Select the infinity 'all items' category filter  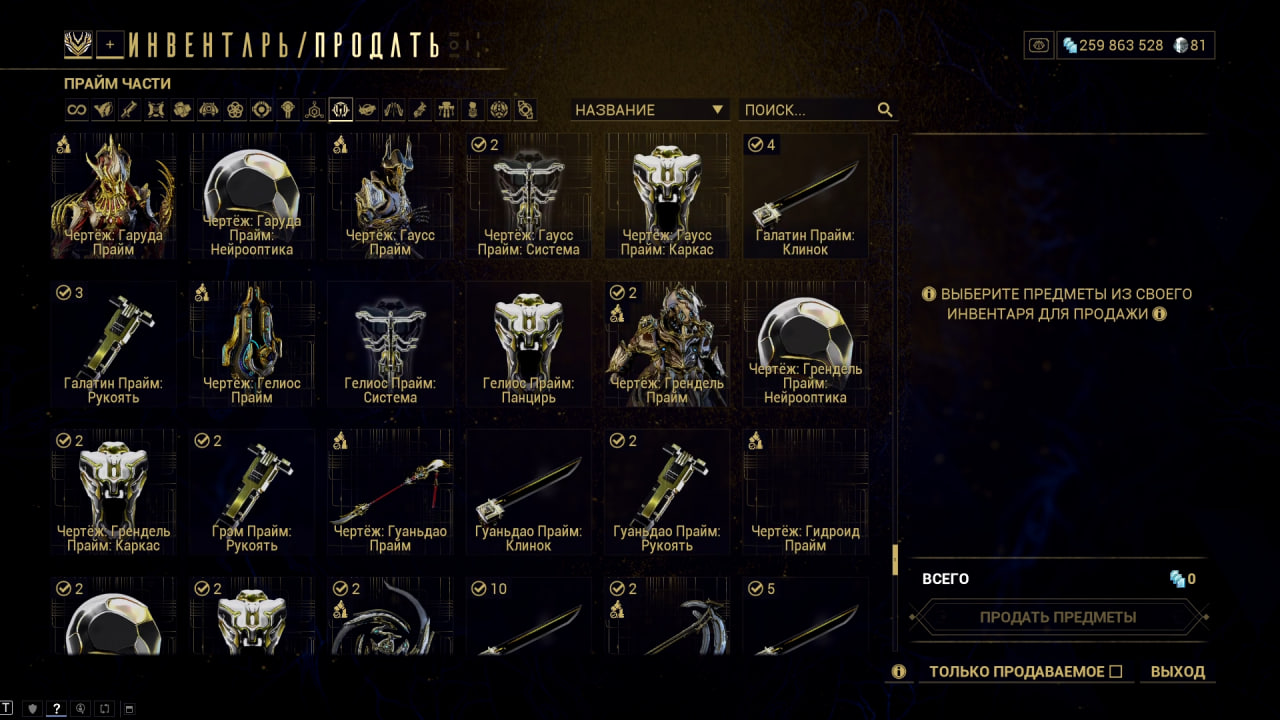coord(77,109)
